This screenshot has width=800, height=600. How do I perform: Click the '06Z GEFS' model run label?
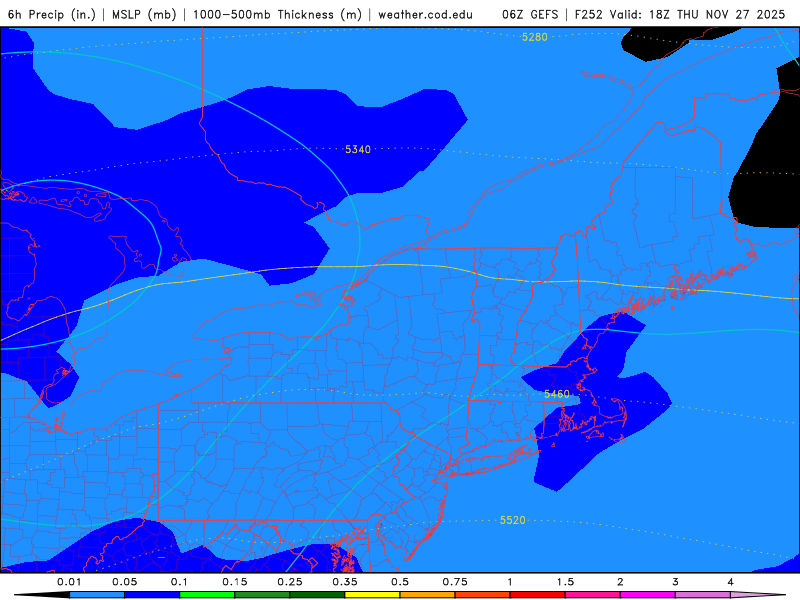click(530, 14)
